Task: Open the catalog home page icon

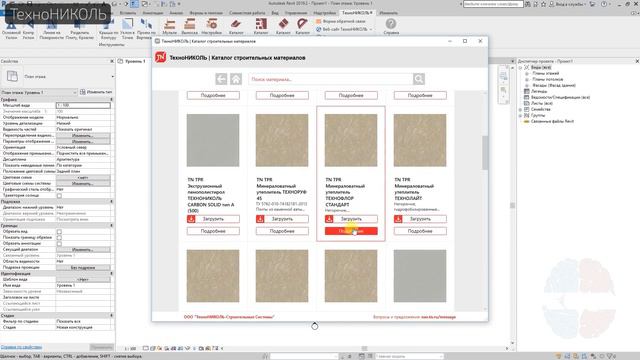Action: [236, 79]
